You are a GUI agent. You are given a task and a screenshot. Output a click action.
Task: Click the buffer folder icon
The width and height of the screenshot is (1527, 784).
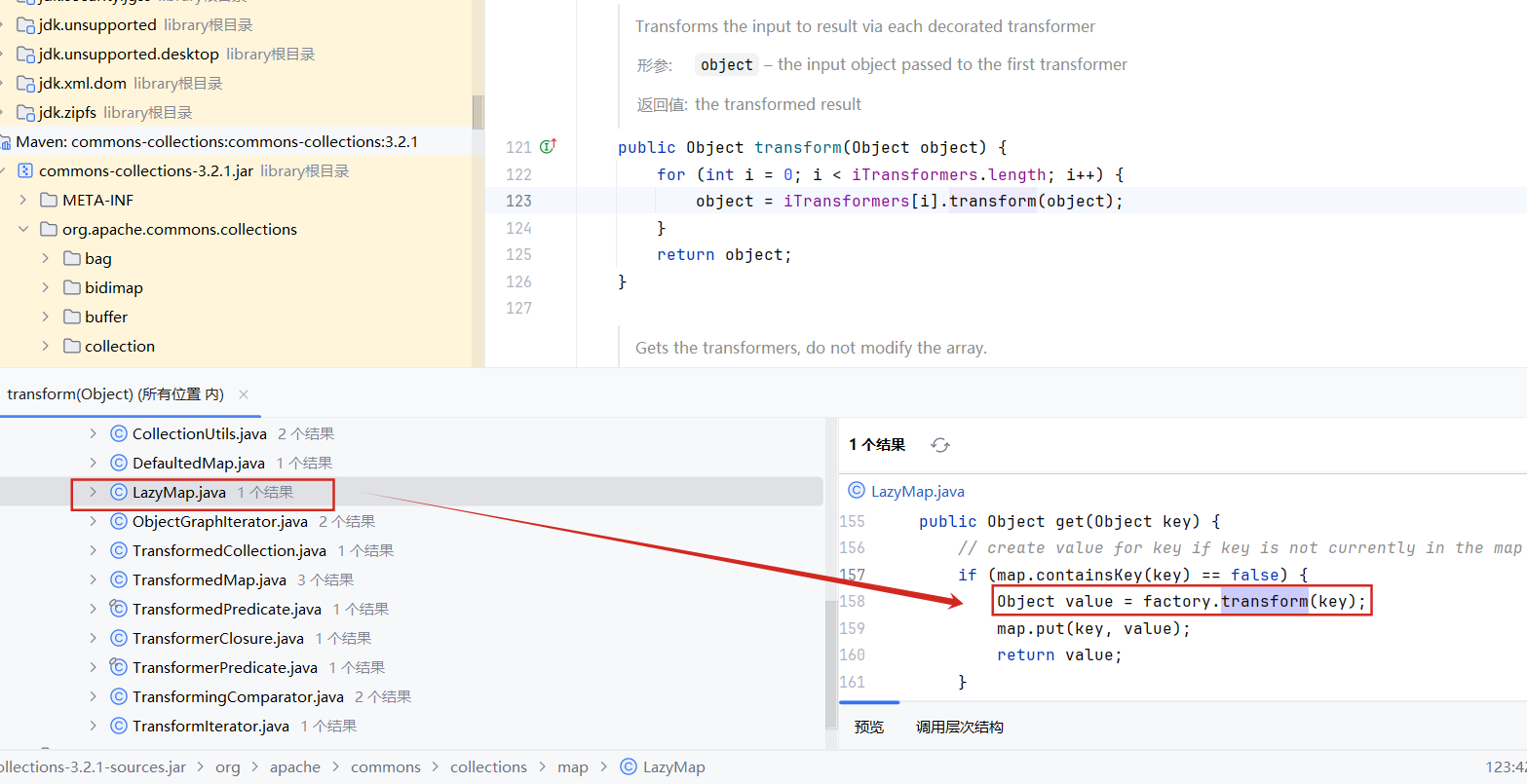(71, 317)
